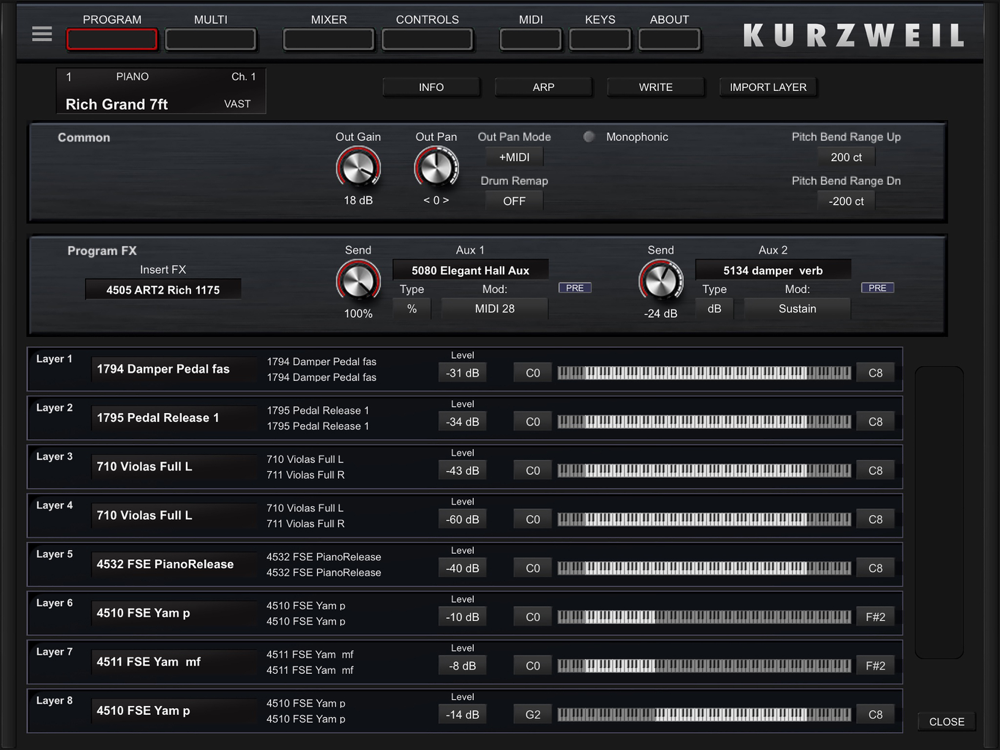Click Layer 6 keyboard range strip

(704, 617)
